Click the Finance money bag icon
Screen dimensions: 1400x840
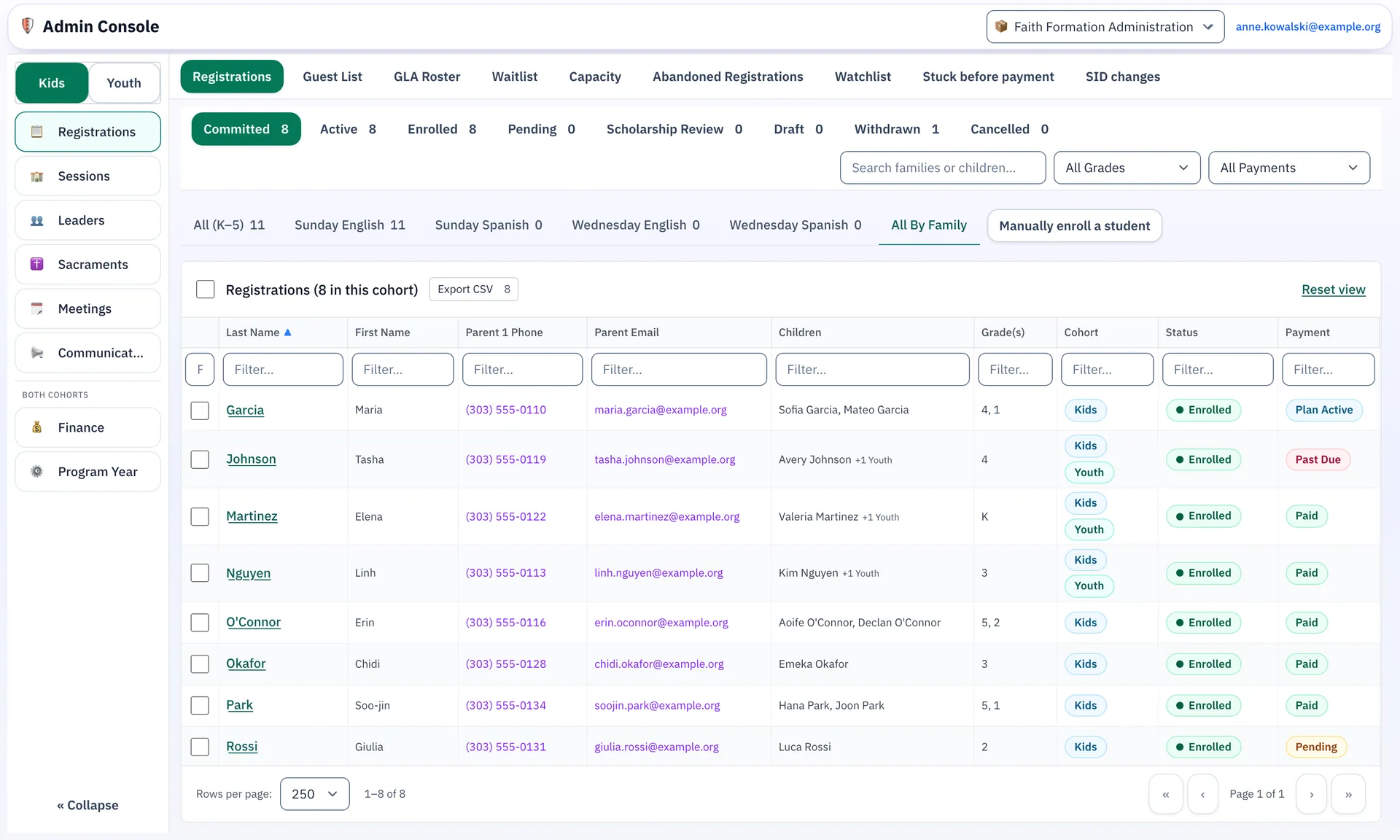point(37,427)
